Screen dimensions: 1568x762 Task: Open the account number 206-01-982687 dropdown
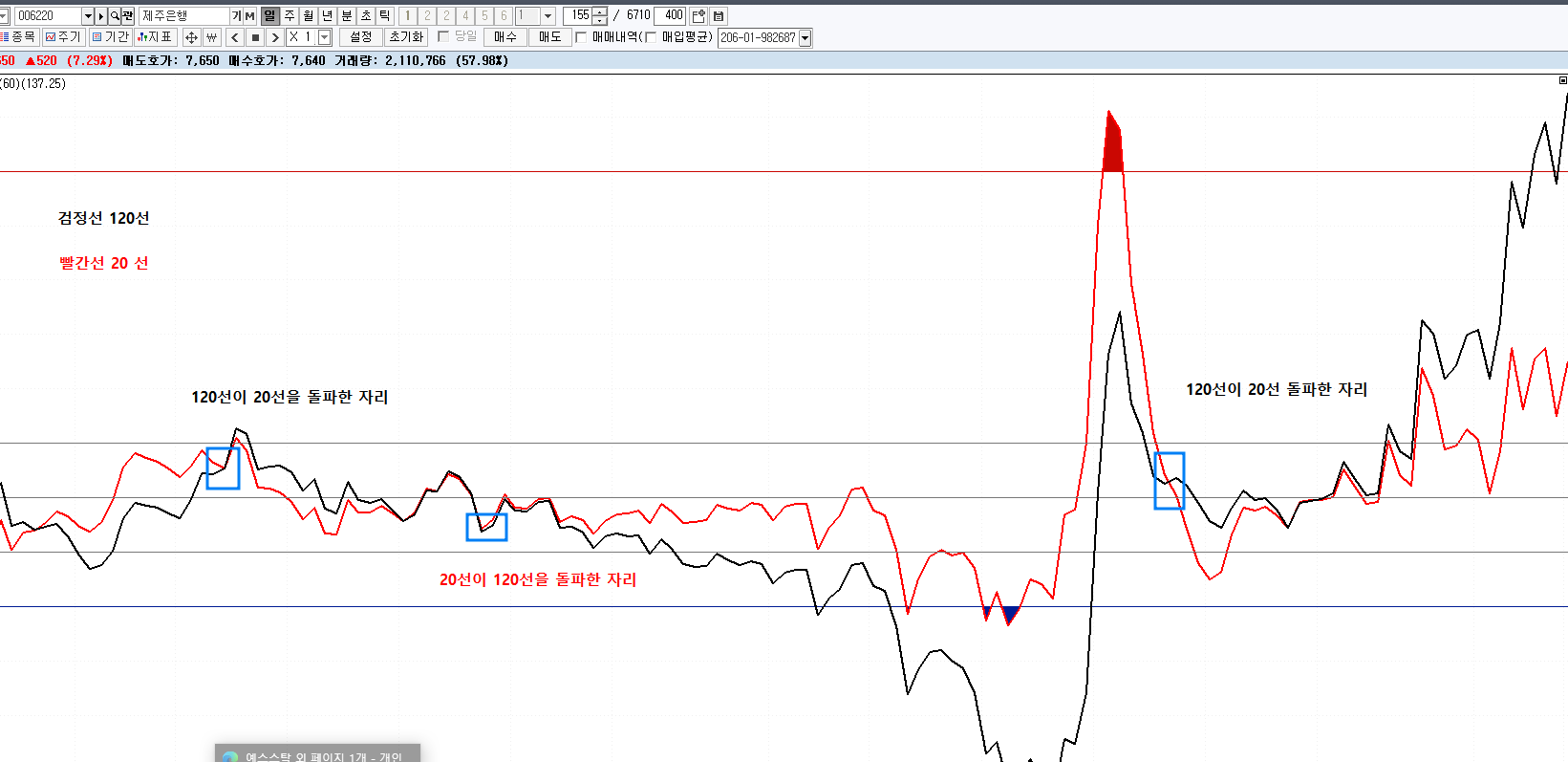coord(805,38)
